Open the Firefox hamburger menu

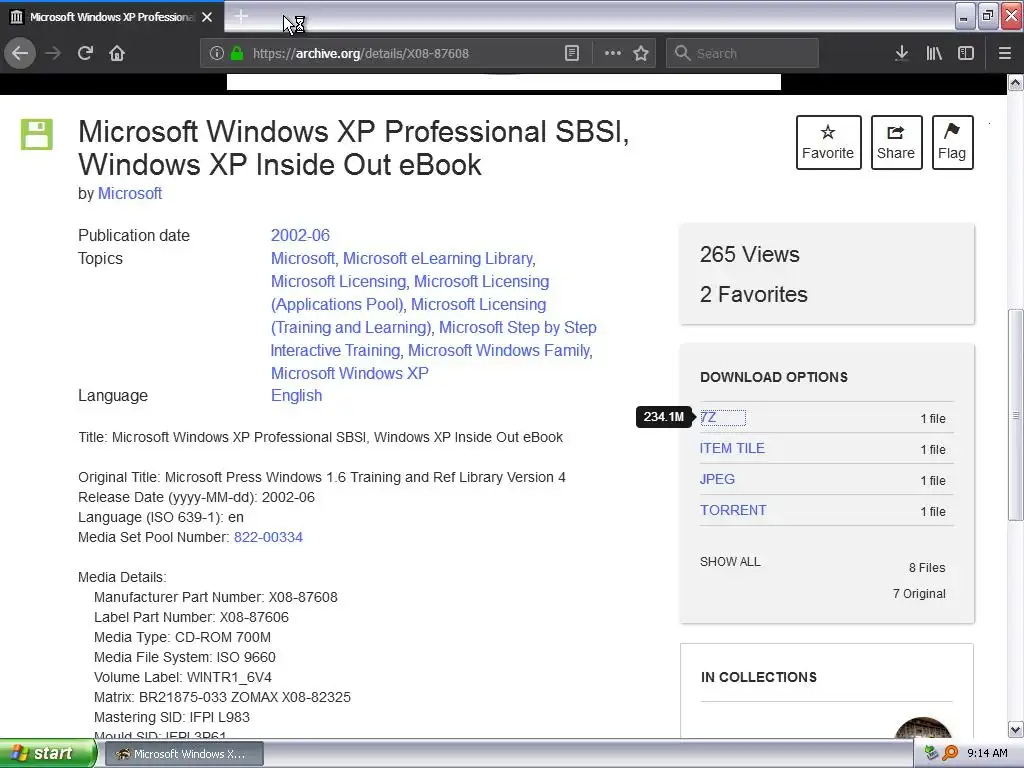pos(1004,54)
